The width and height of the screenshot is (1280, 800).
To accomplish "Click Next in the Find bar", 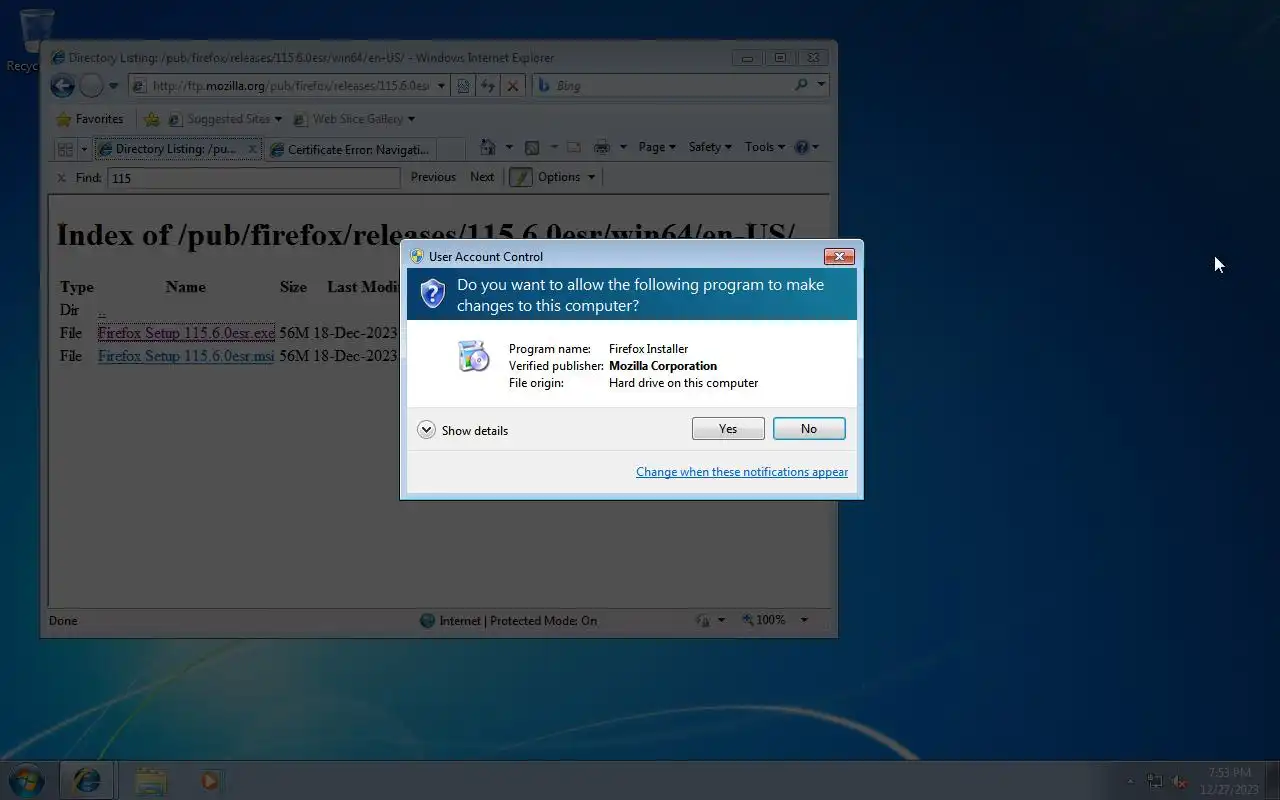I will (482, 177).
